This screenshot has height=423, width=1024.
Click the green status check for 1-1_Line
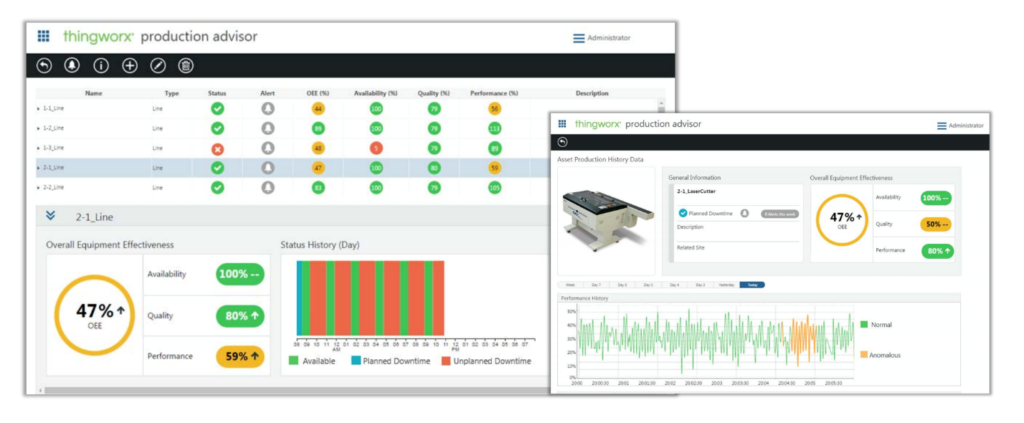point(217,108)
